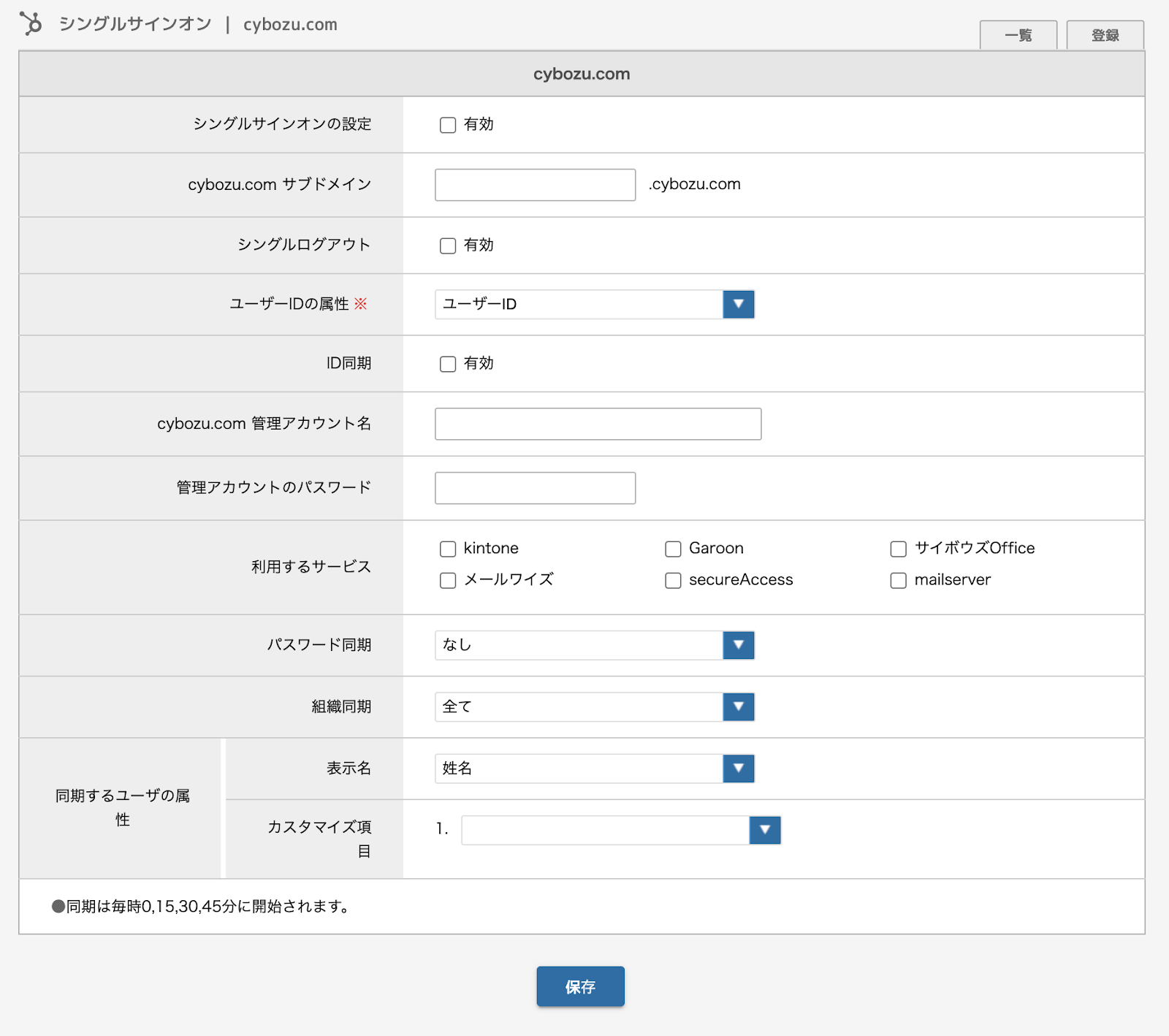This screenshot has width=1169, height=1036.
Task: Switch to the 登録 tab
Action: [1105, 35]
